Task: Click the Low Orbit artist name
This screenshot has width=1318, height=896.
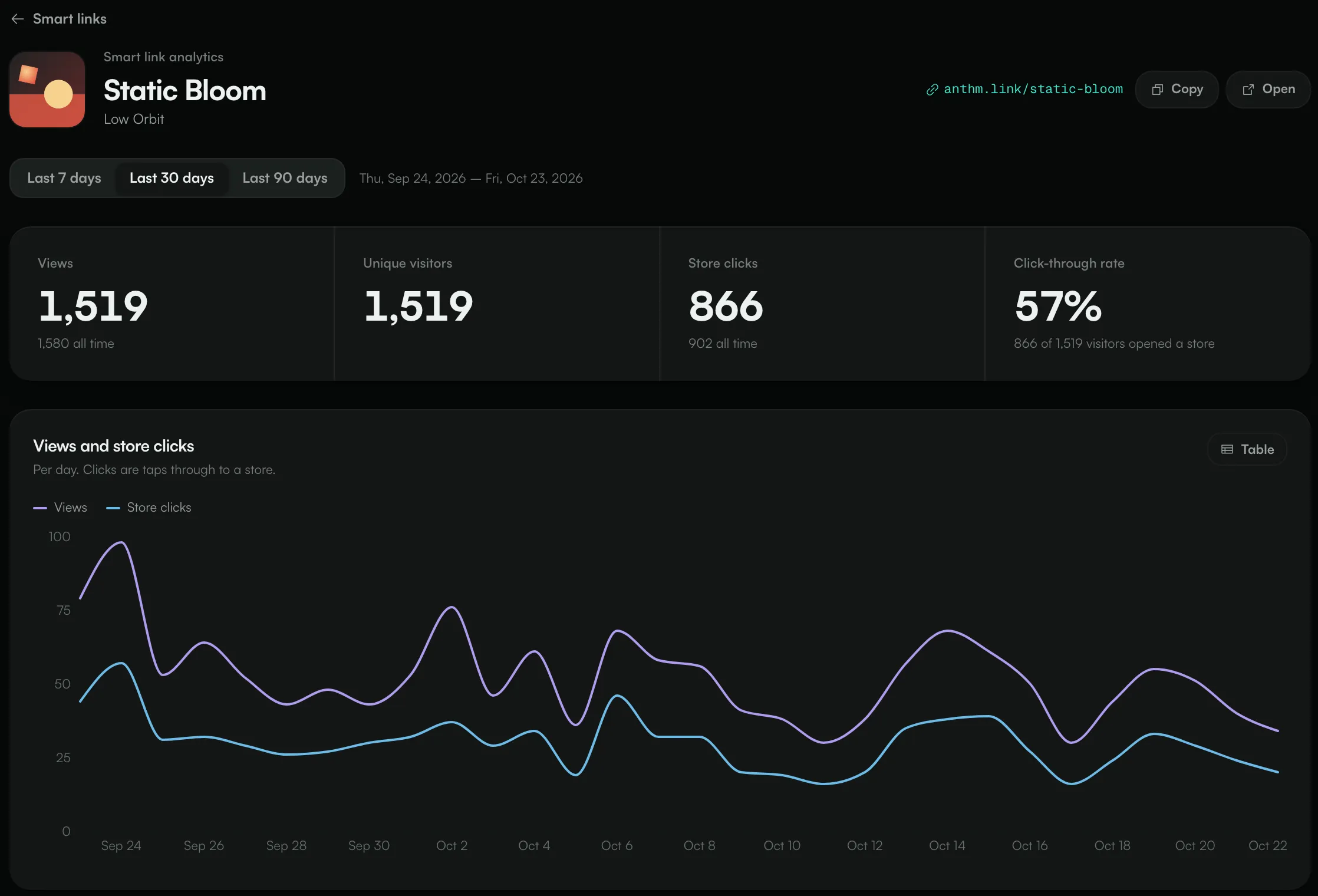Action: point(134,119)
